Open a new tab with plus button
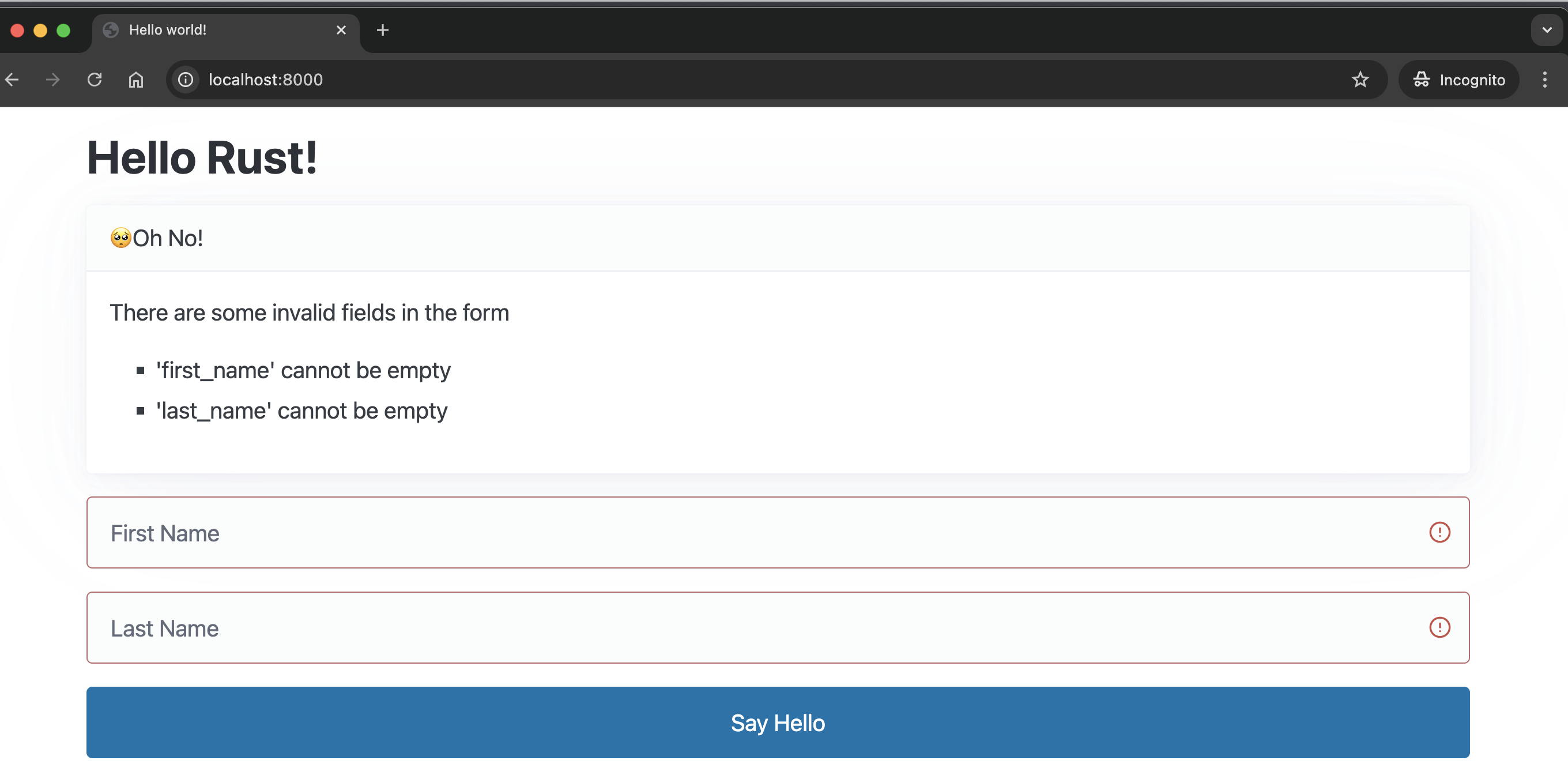The width and height of the screenshot is (1568, 783). tap(382, 30)
